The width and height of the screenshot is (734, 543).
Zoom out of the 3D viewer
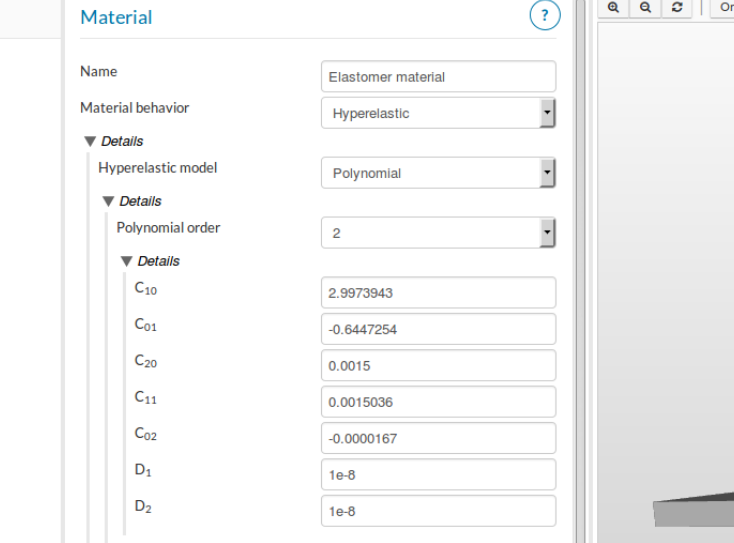point(645,7)
